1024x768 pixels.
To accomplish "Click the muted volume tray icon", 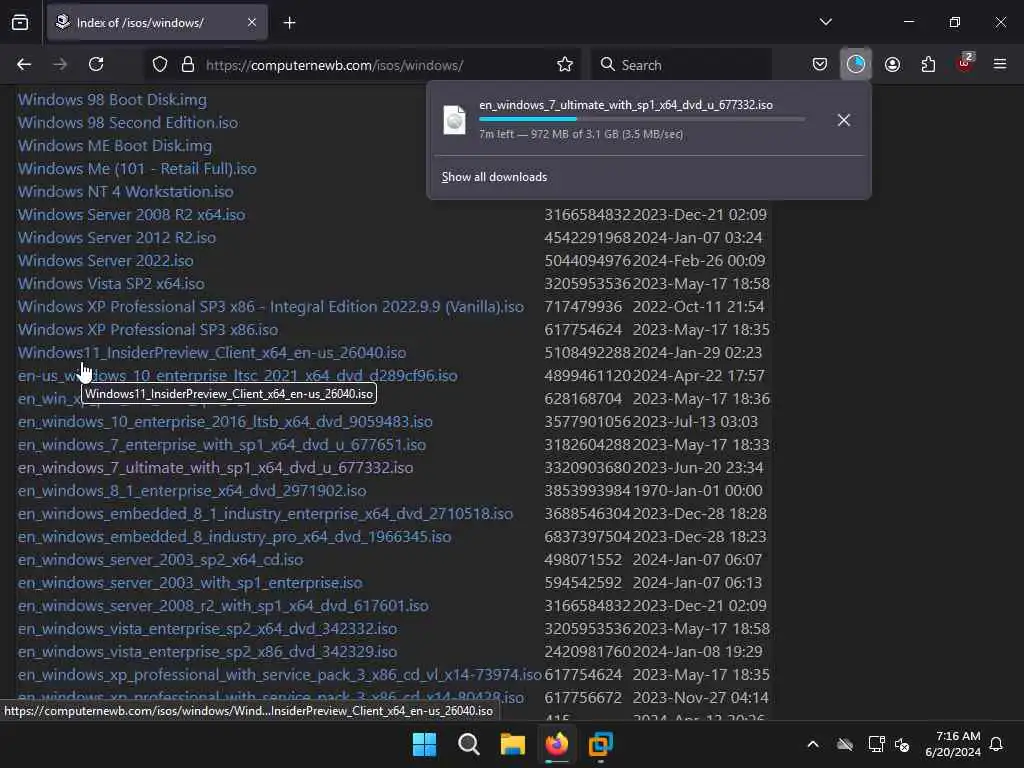I will [902, 744].
